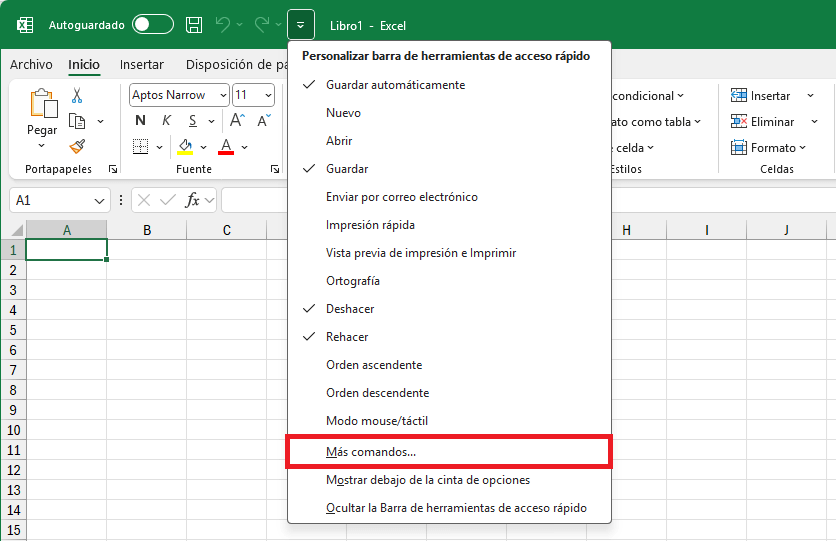This screenshot has width=836, height=541.
Task: Check Modo mouse/táctil option
Action: click(x=449, y=421)
